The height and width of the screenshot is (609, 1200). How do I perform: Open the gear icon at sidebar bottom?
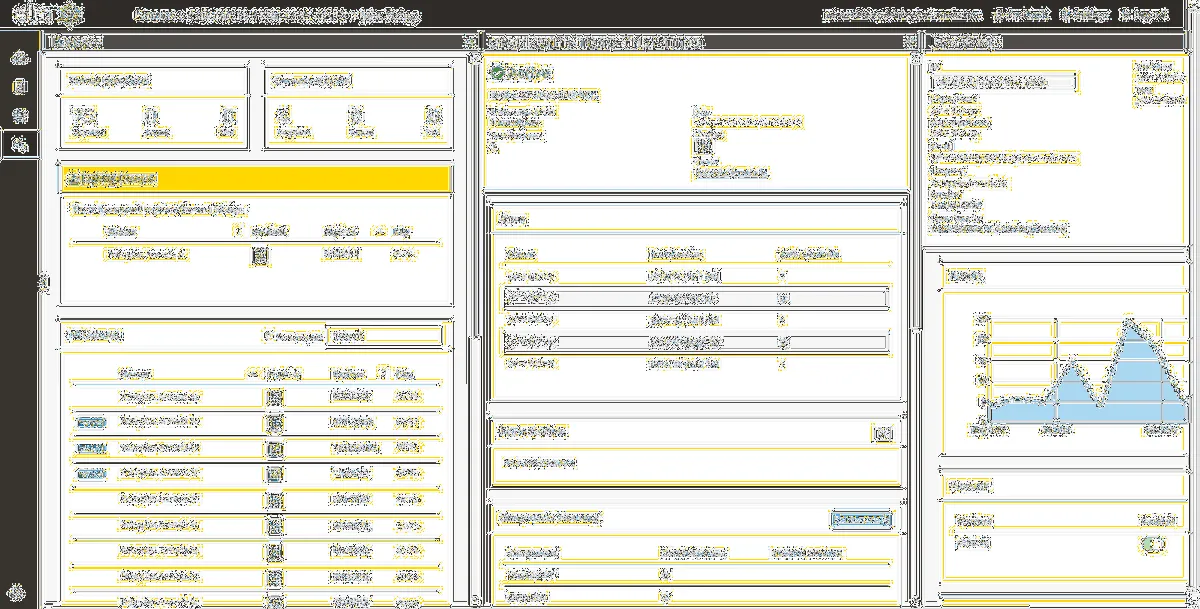point(18,591)
